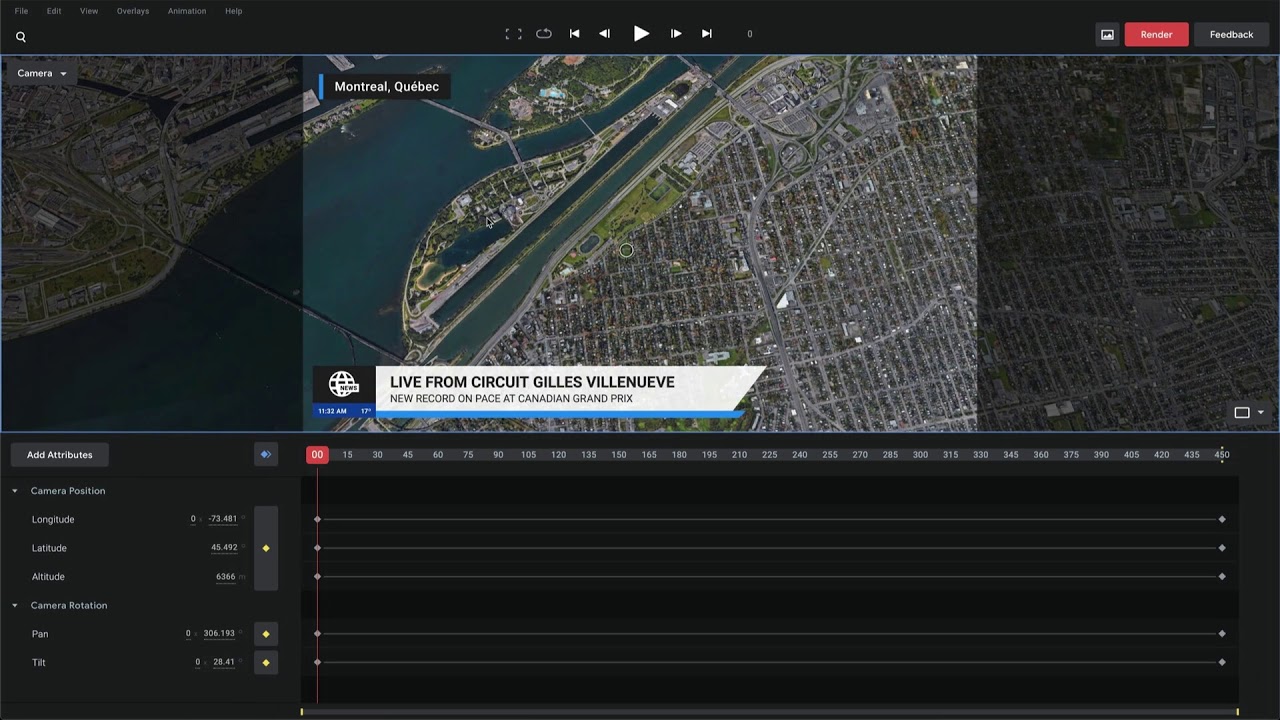Click the Longitude attribute label

[53, 519]
